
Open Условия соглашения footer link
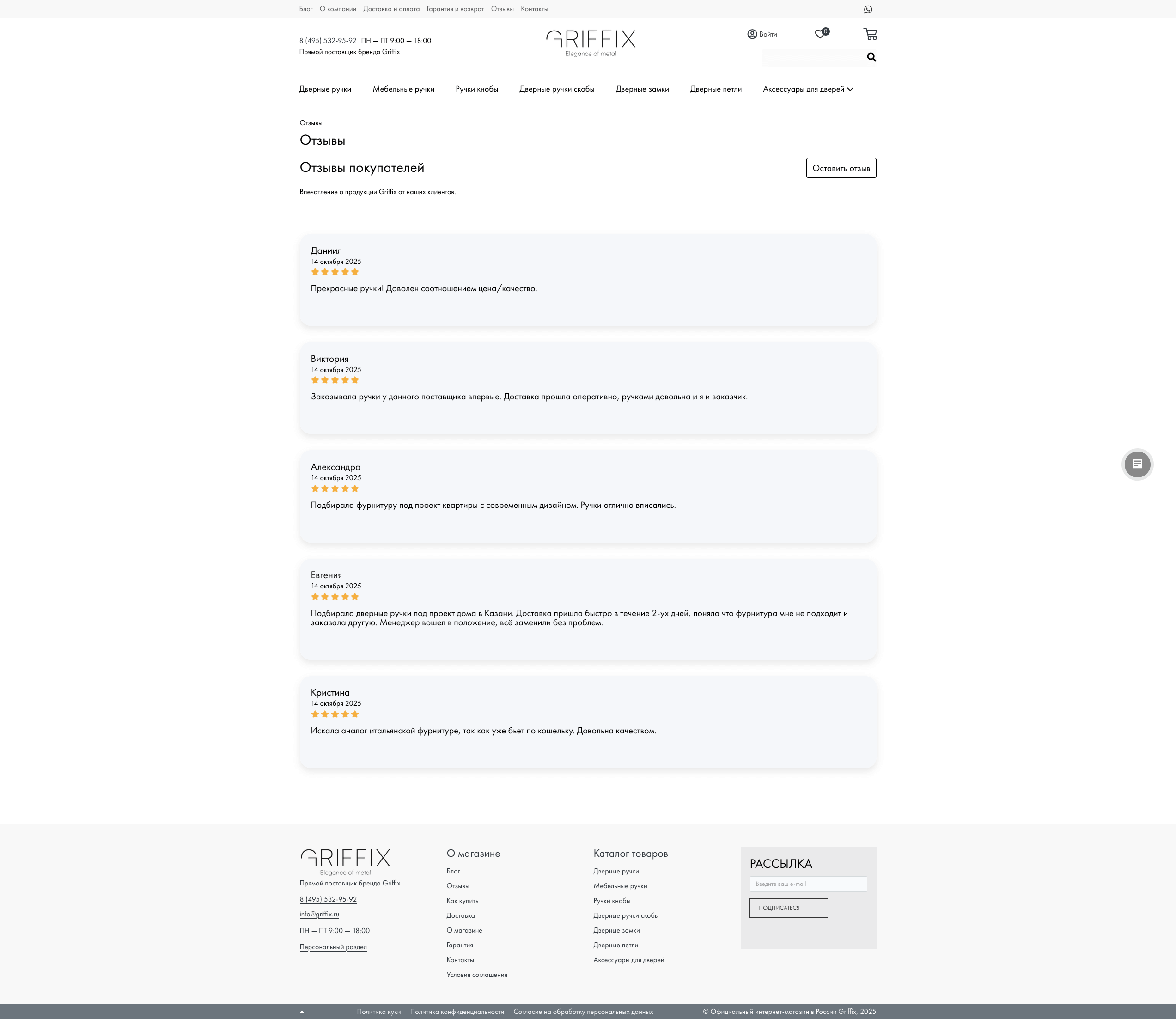coord(476,975)
